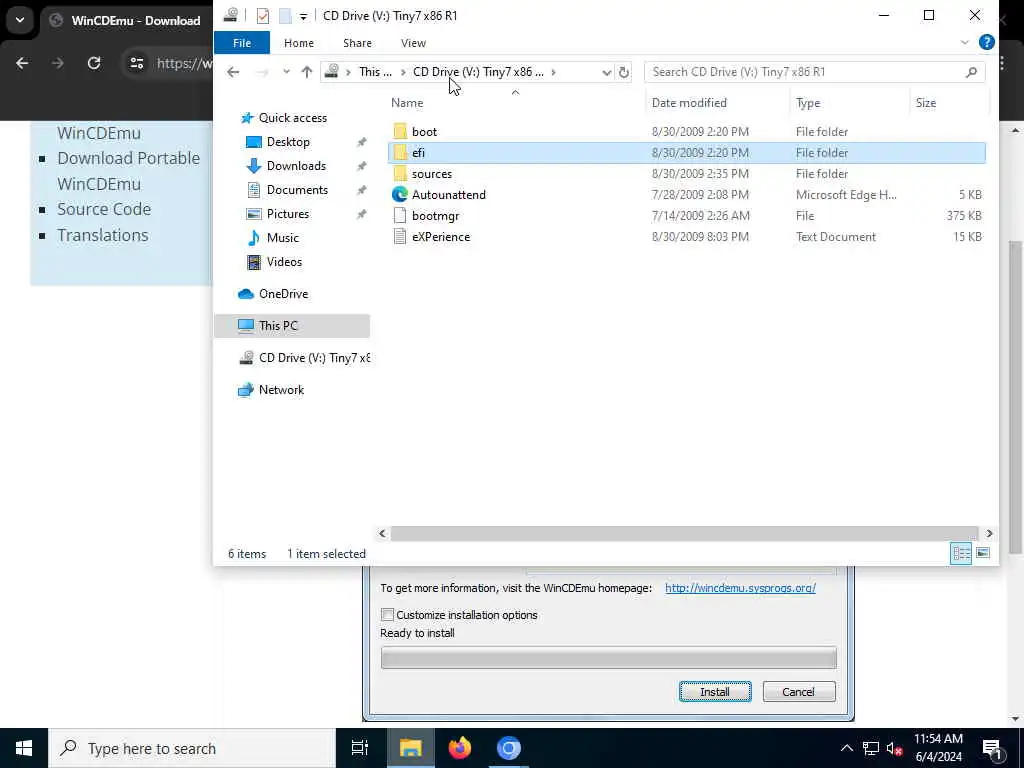Viewport: 1024px width, 768px height.
Task: Click the Windows taskbar search box
Action: coord(192,748)
